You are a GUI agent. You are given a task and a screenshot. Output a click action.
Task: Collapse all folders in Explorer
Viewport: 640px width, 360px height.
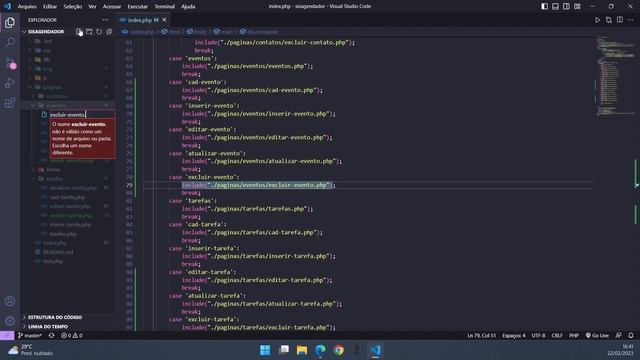pos(109,31)
